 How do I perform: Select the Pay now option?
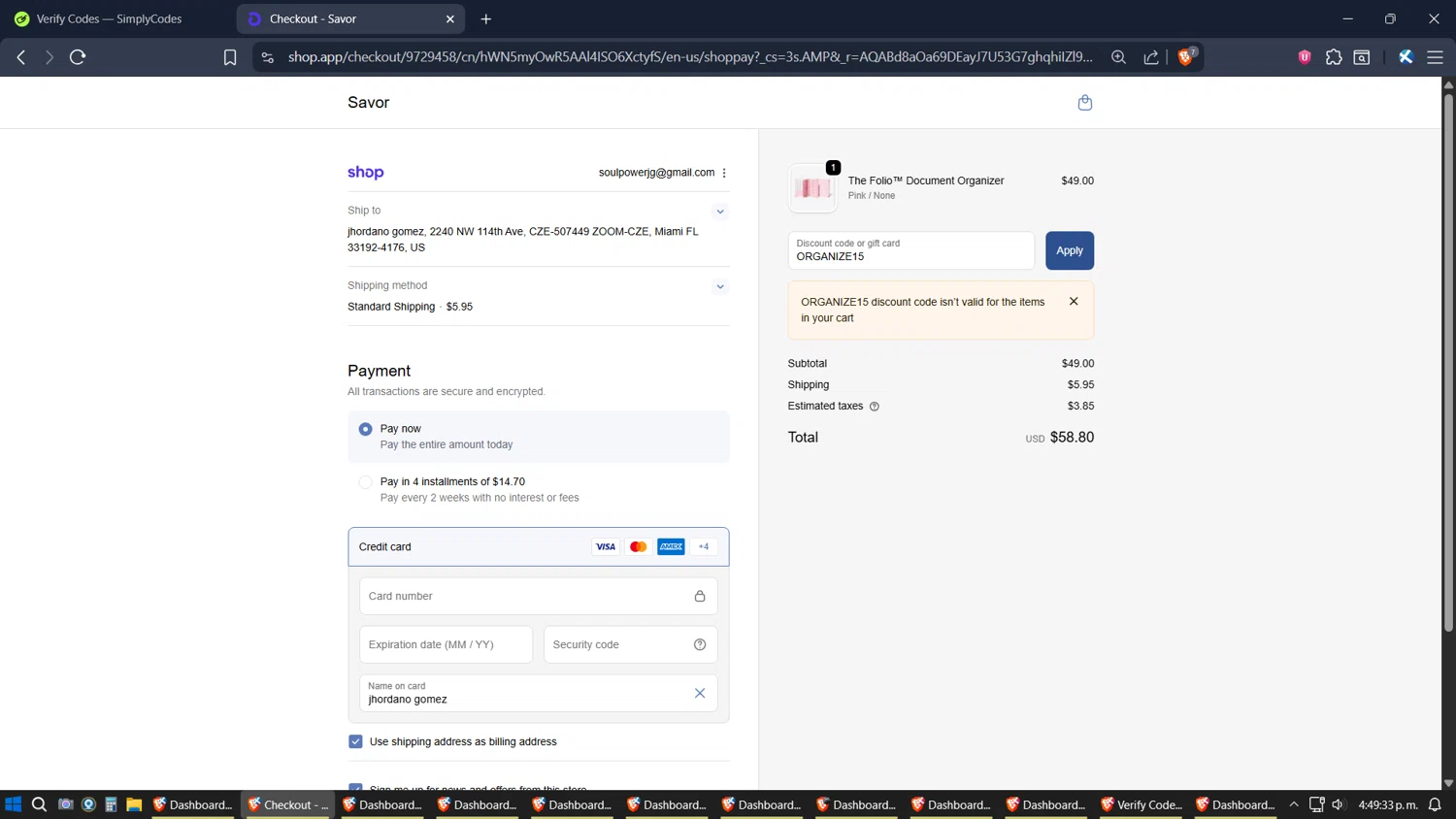tap(365, 429)
